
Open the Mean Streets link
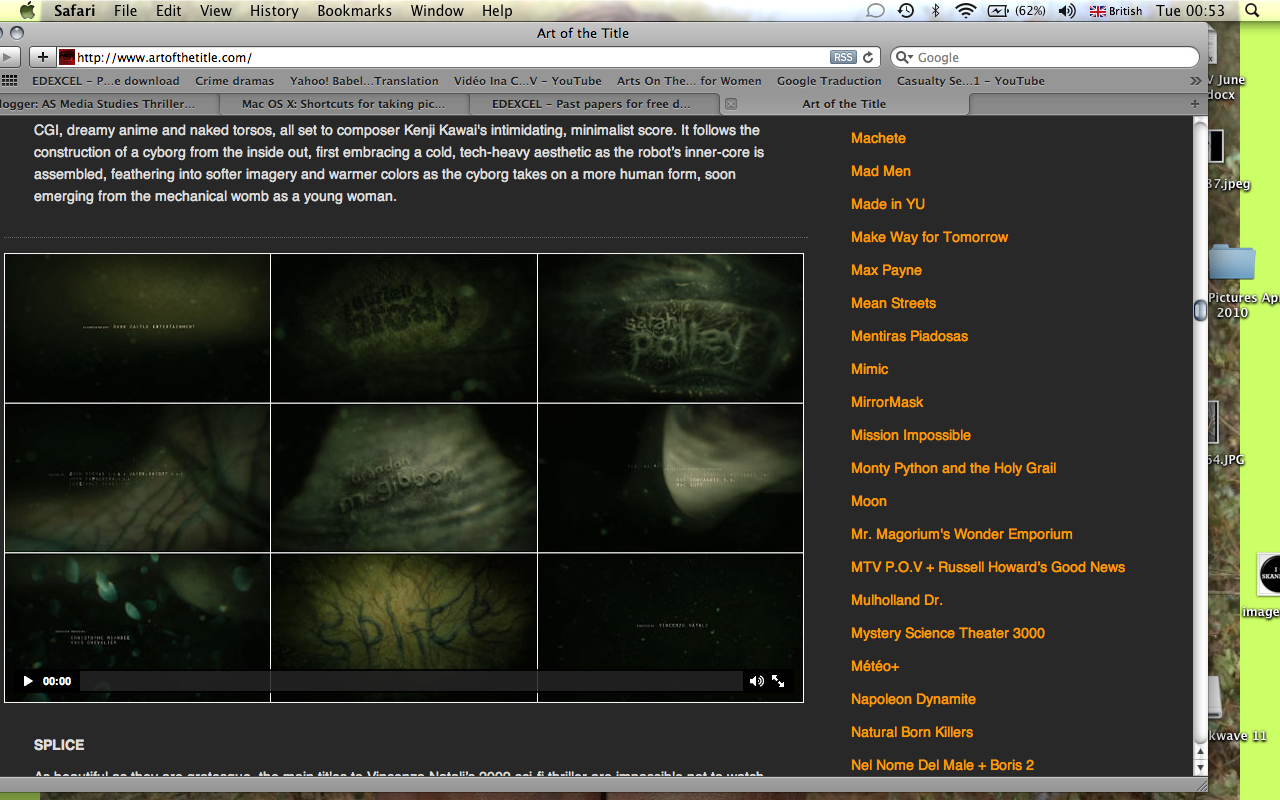pos(893,303)
